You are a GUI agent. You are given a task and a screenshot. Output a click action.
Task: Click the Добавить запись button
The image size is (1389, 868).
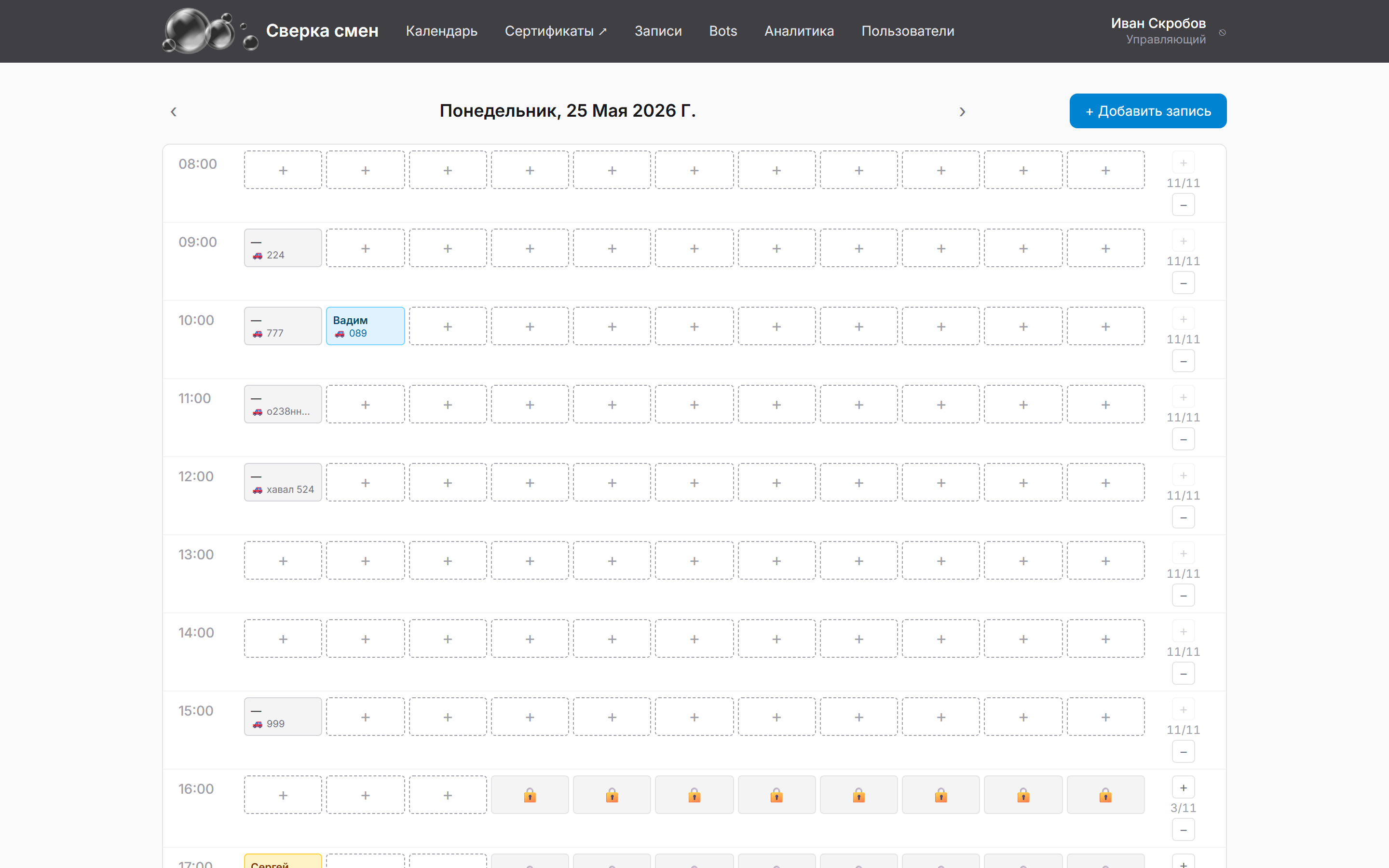click(x=1148, y=111)
